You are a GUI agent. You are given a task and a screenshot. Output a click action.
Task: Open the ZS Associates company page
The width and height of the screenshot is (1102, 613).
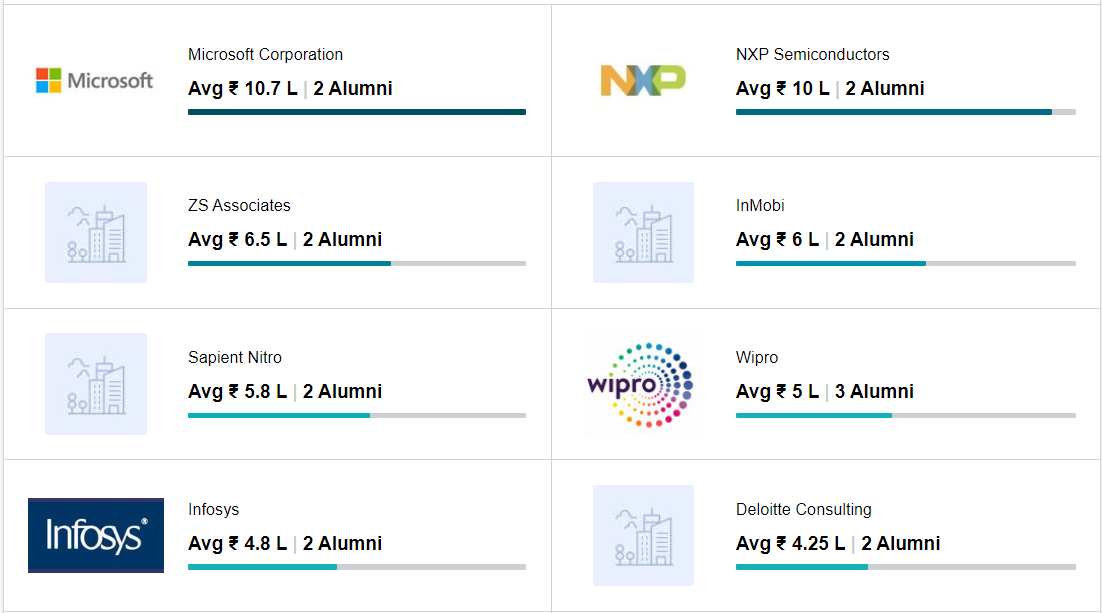click(x=238, y=205)
